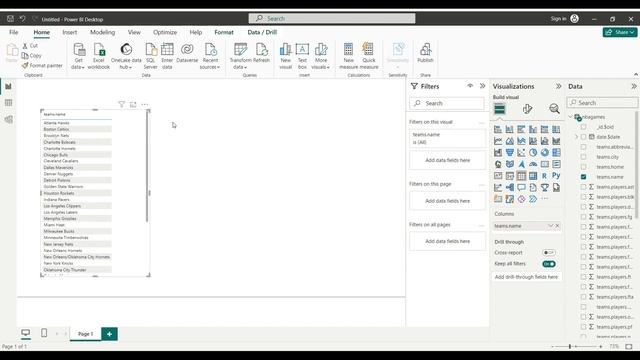
Task: Open the table visual's more options ellipsis
Action: point(144,104)
